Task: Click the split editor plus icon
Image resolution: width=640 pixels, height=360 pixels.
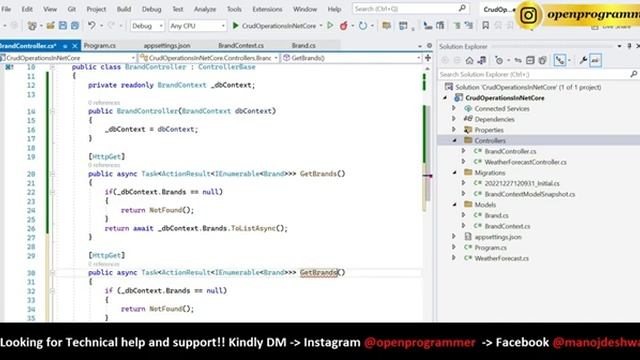Action: [x=428, y=58]
